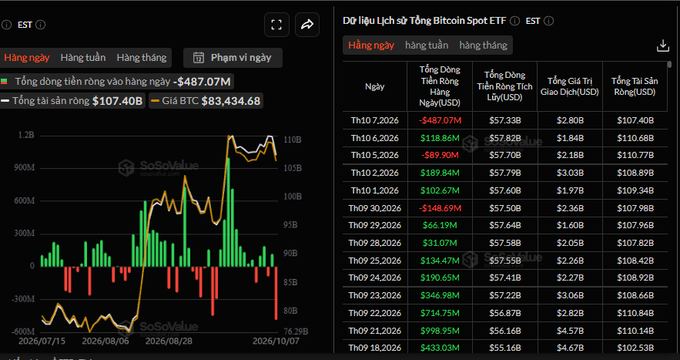The height and width of the screenshot is (360, 680).
Task: Click the $714.75M inflow cell
Action: tap(440, 313)
